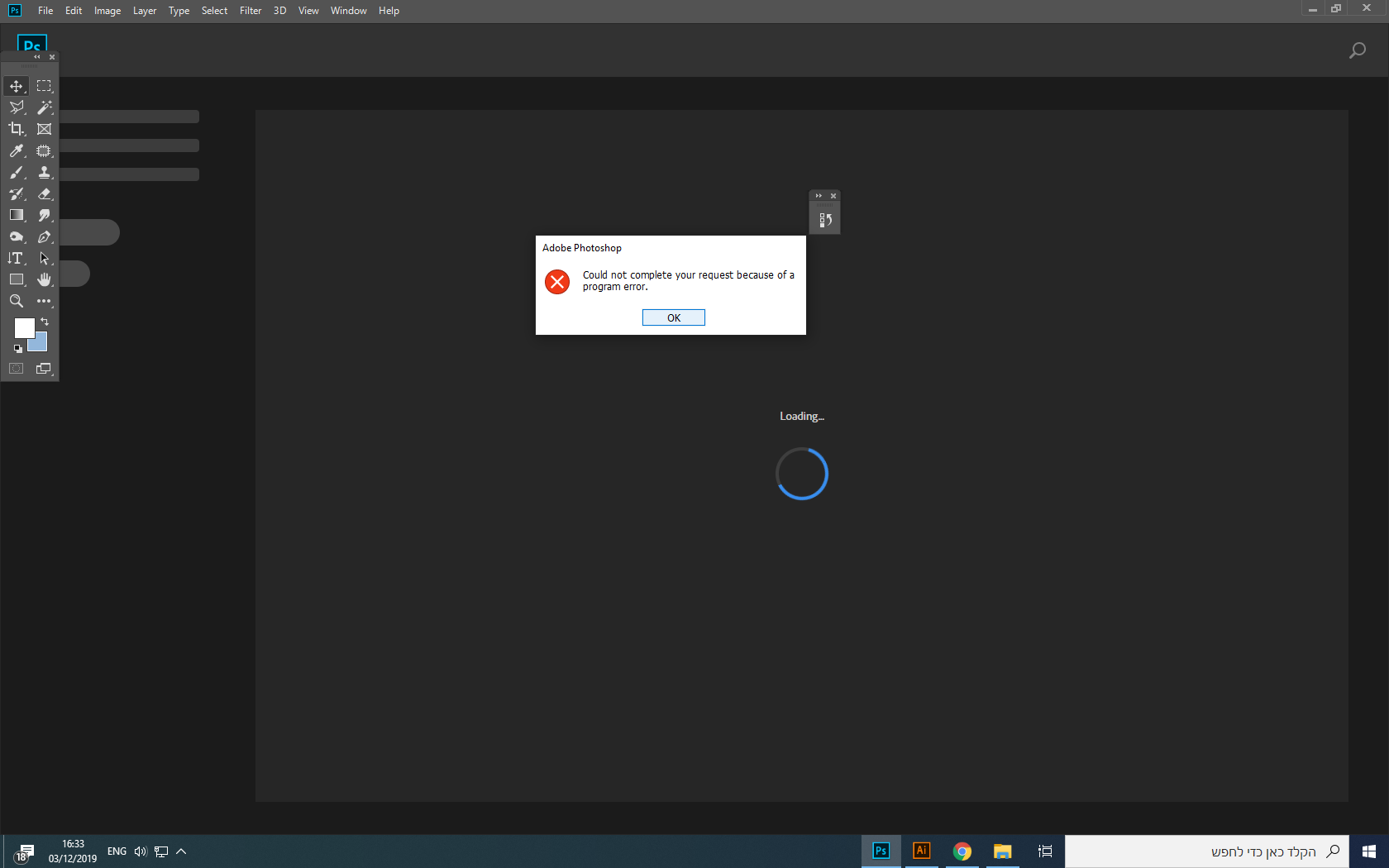Toggle Quick Mask mode
The height and width of the screenshot is (868, 1389).
click(x=16, y=369)
